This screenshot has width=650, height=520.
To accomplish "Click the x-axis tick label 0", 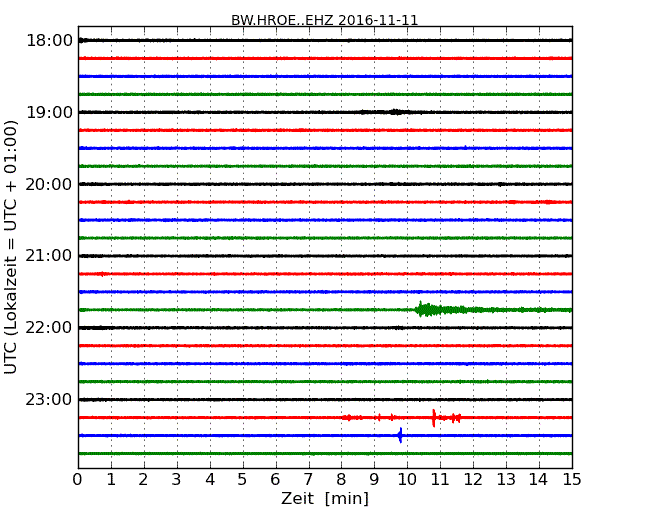I will tap(78, 479).
